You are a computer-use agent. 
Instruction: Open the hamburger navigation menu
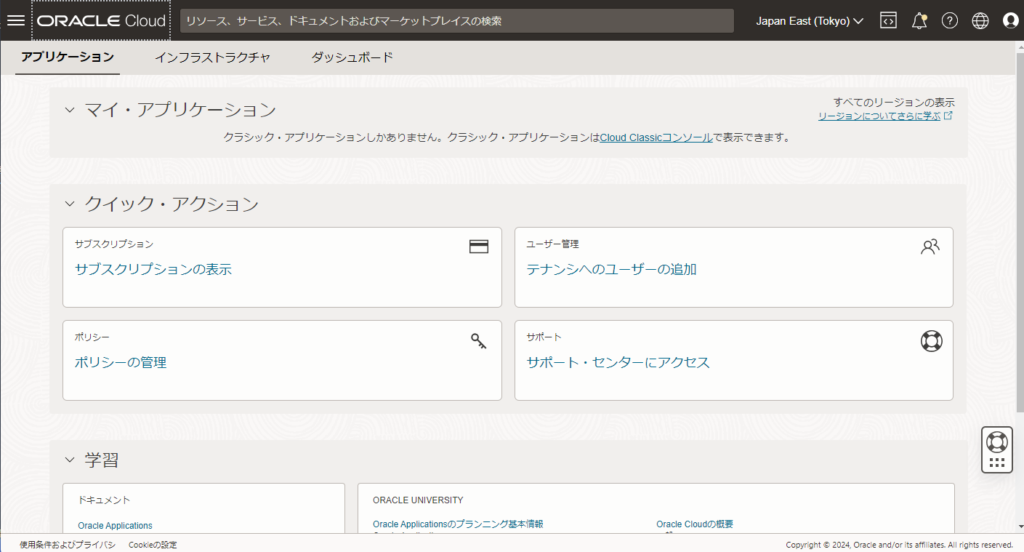pos(16,20)
